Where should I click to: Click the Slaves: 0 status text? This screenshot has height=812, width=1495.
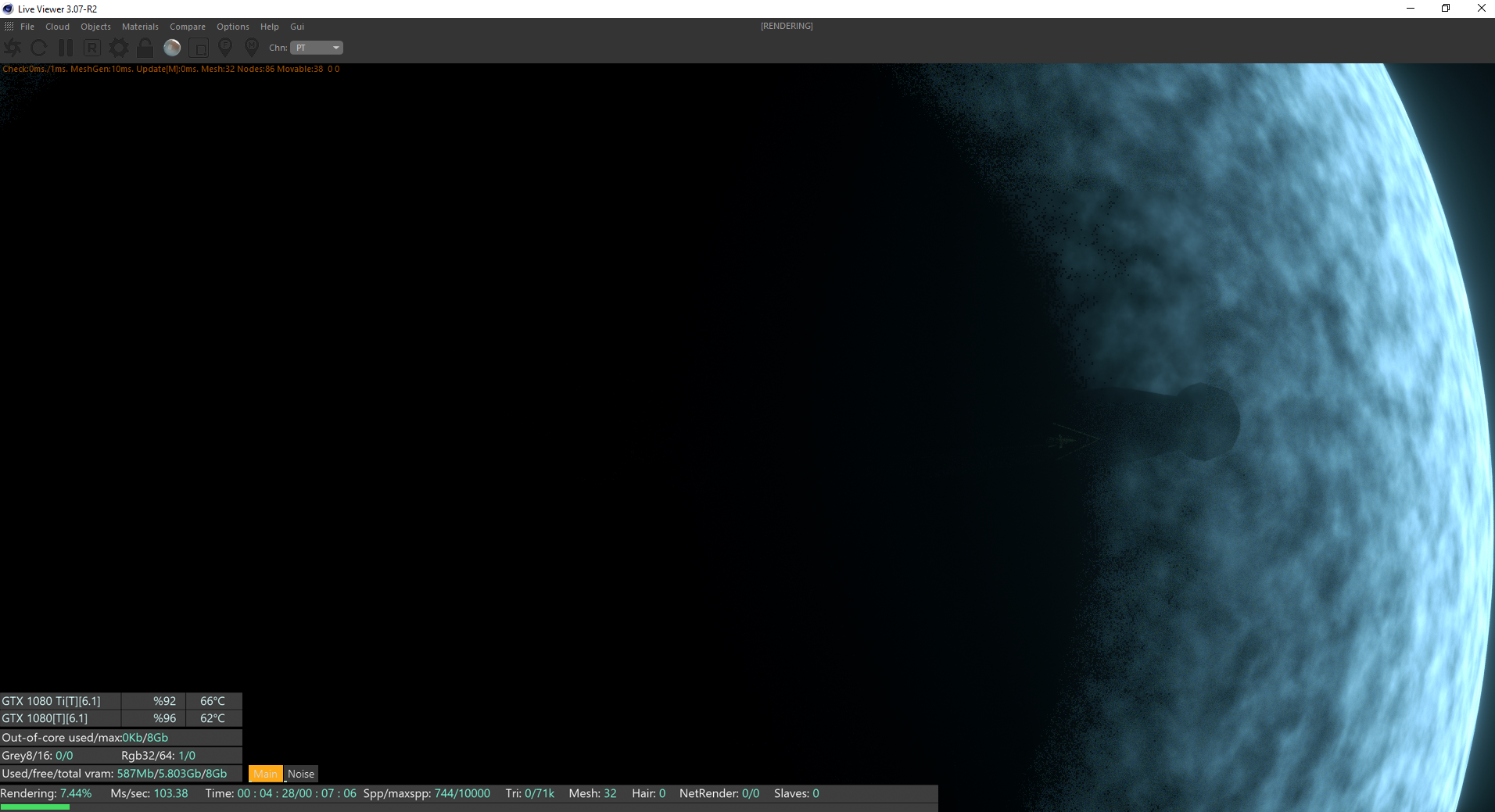point(797,793)
